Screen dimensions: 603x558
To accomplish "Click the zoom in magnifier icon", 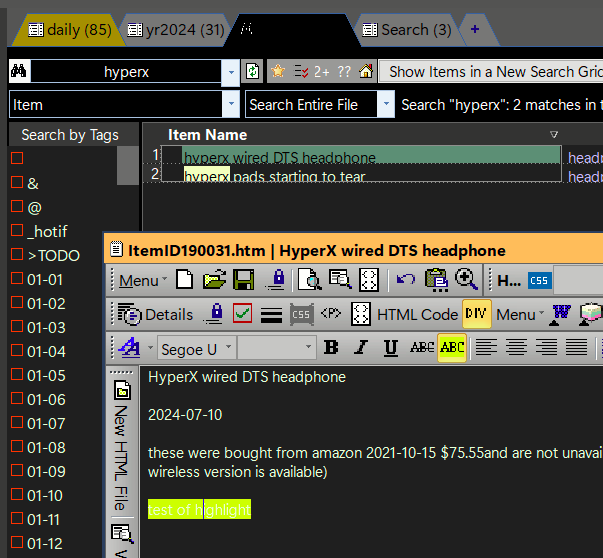I will pos(466,280).
